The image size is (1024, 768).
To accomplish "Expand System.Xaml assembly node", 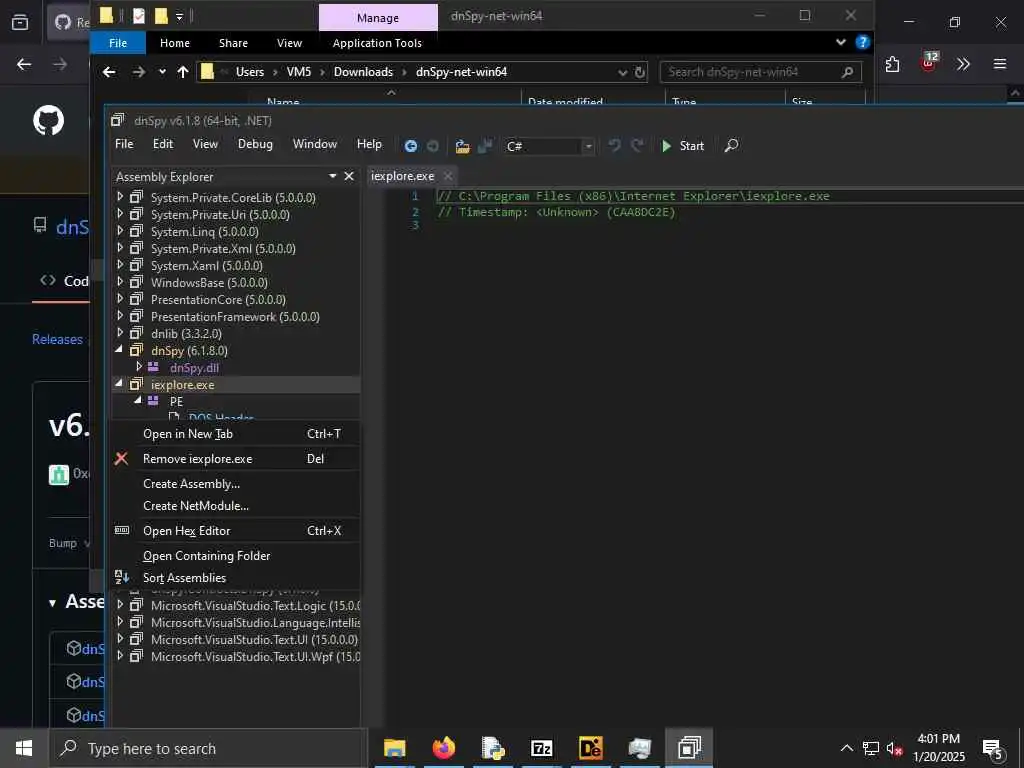I will 120,264.
